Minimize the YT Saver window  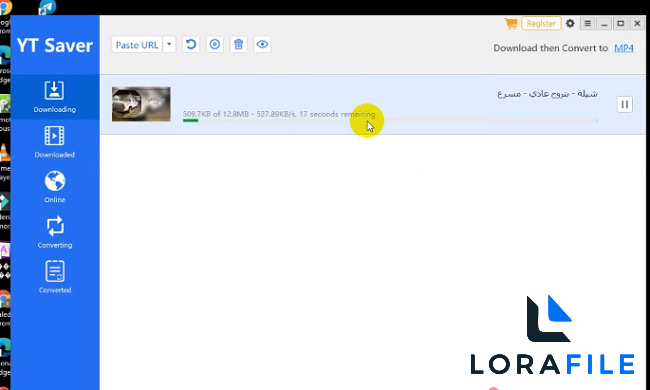604,24
